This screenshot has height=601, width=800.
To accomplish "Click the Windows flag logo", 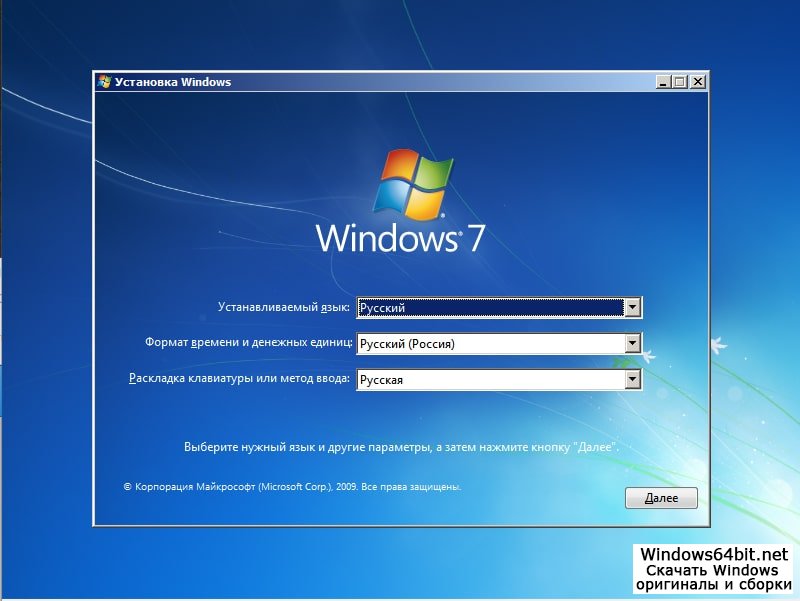I will pos(414,186).
